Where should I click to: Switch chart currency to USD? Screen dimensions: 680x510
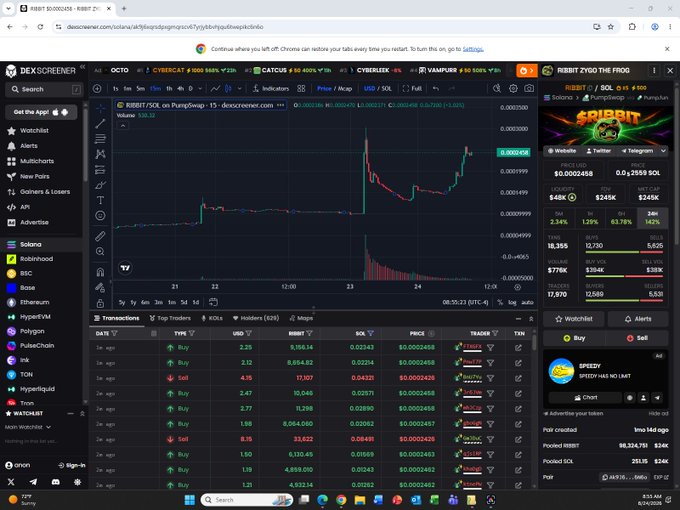369,88
